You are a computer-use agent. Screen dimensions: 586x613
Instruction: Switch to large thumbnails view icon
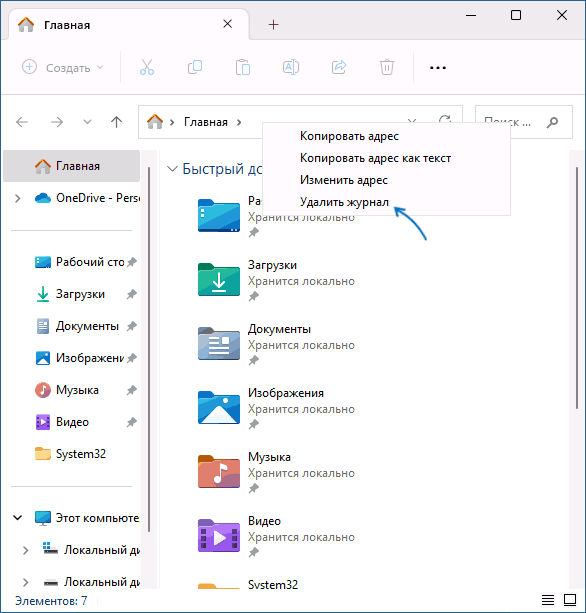570,599
